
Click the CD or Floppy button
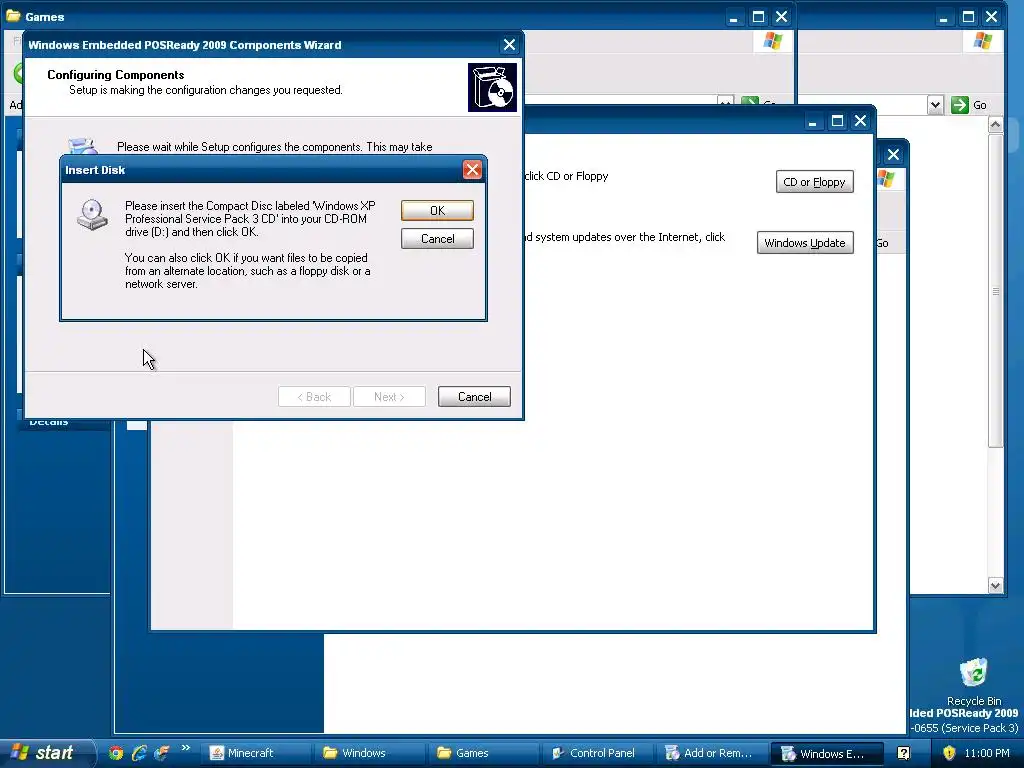click(814, 182)
